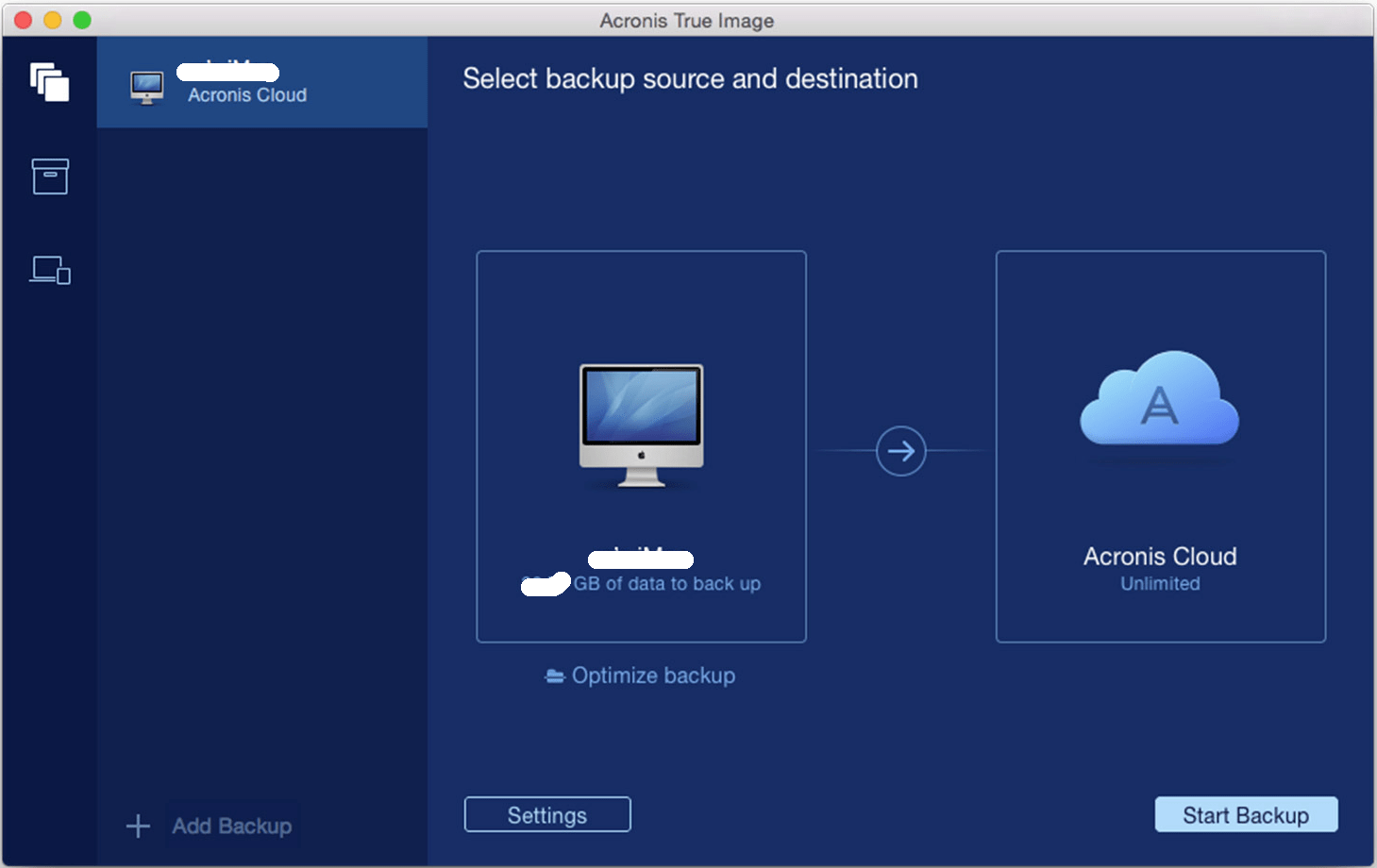Switch to the devices dashboard sidebar icon
The image size is (1377, 868).
point(50,270)
